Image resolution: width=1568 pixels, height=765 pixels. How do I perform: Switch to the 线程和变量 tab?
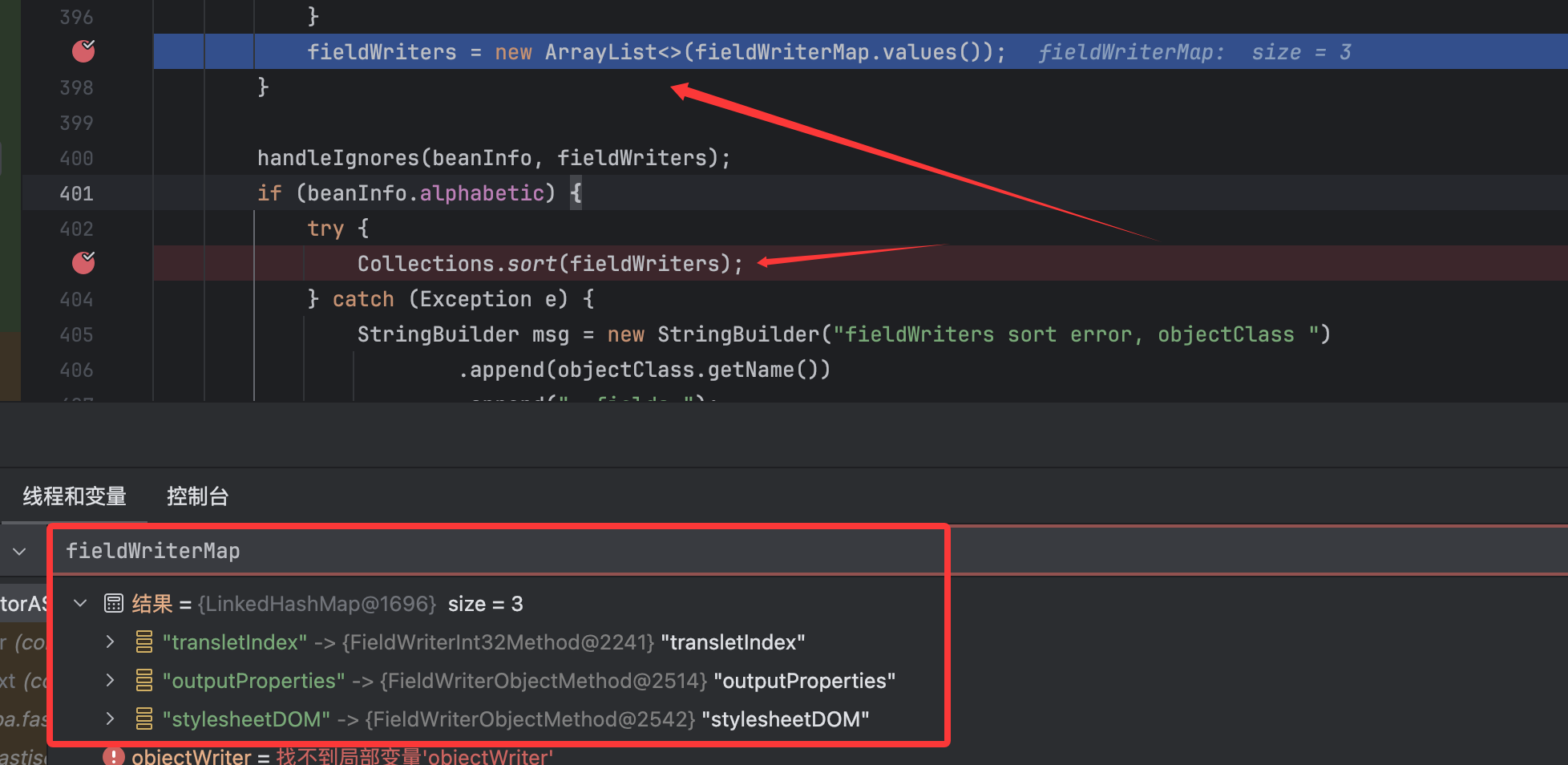(x=75, y=496)
